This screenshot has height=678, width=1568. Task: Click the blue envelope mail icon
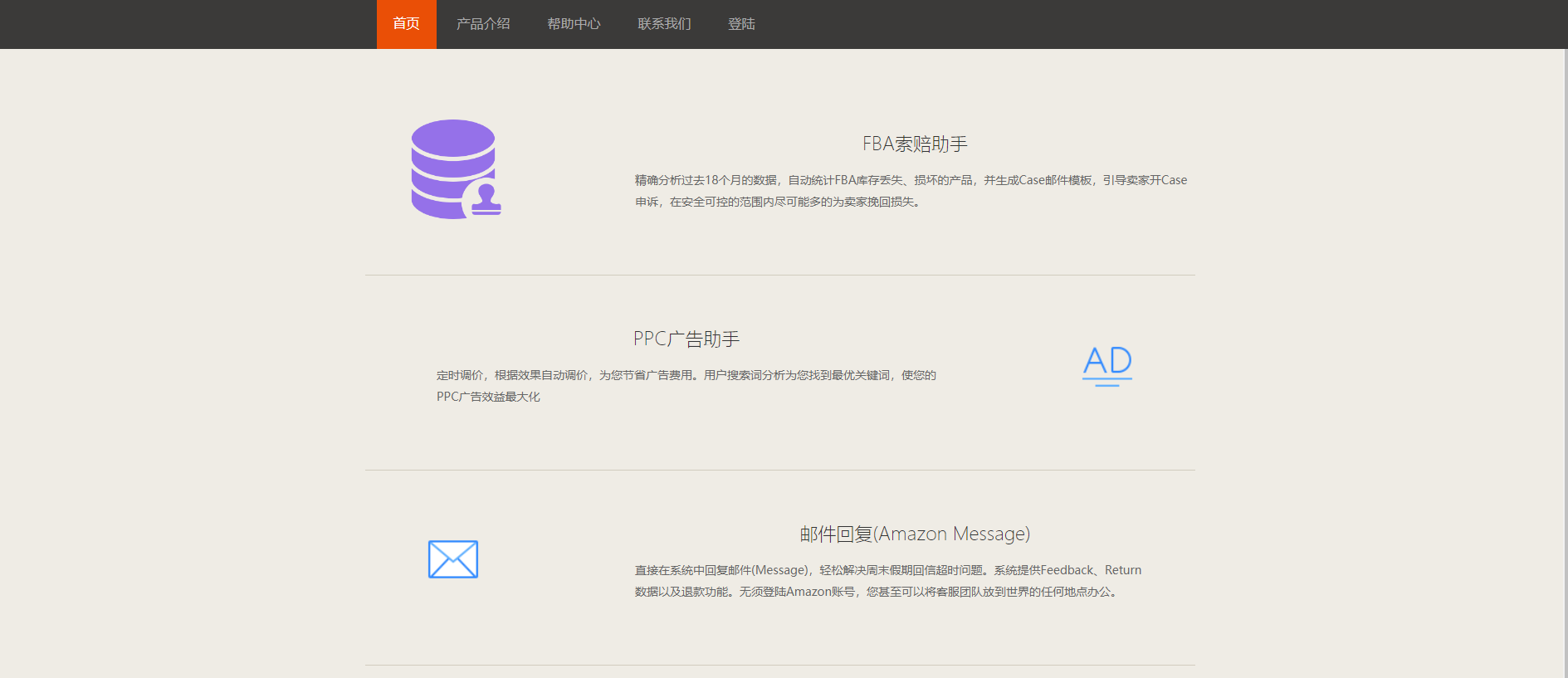point(452,559)
